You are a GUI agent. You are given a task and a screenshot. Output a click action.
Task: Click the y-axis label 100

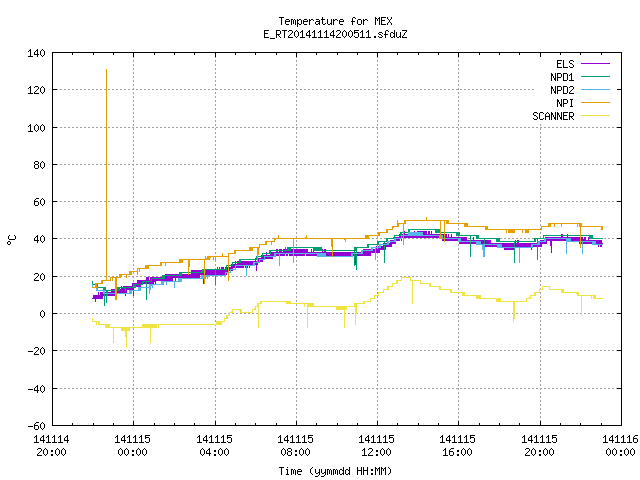pyautogui.click(x=36, y=128)
